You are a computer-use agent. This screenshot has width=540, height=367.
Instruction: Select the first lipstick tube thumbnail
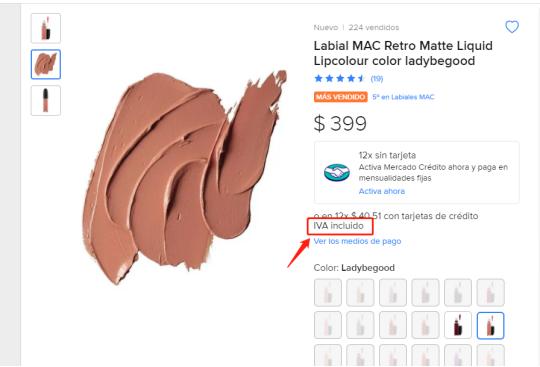pos(46,28)
